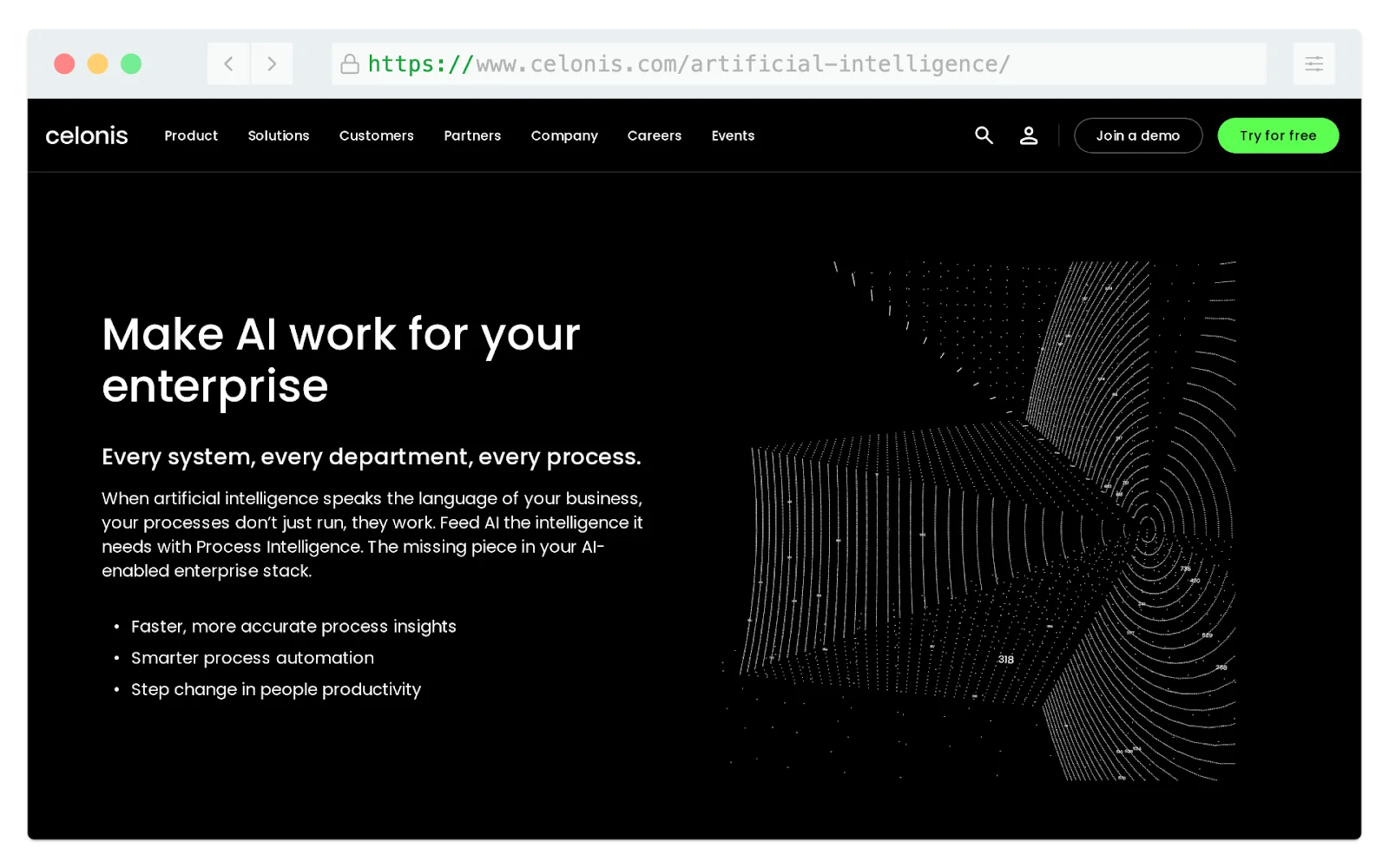Open the Events page link

(x=733, y=135)
